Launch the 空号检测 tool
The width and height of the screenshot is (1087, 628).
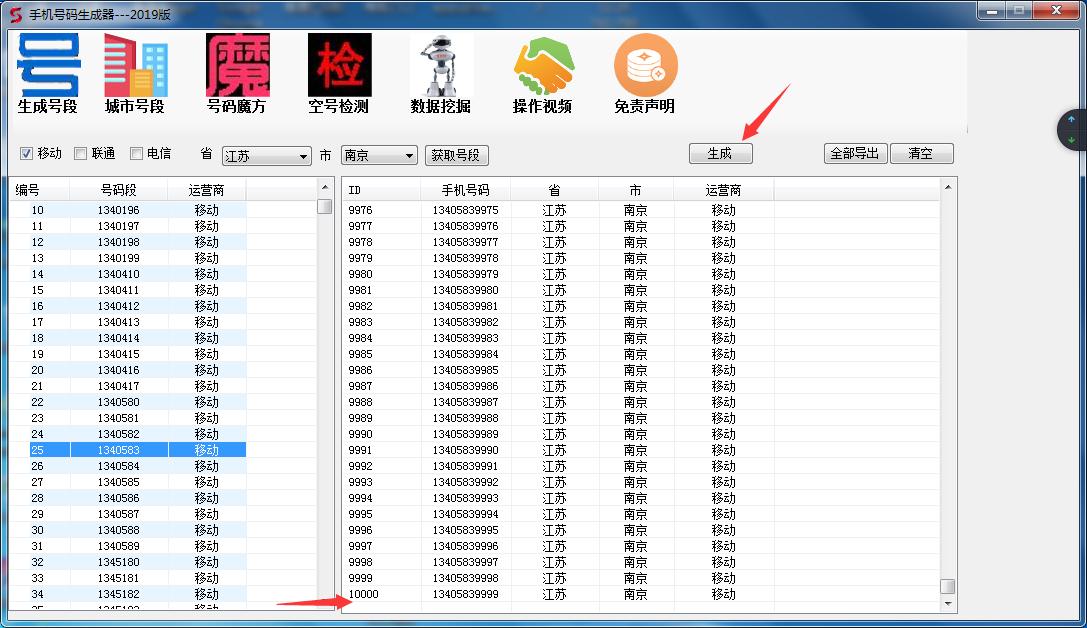click(339, 66)
